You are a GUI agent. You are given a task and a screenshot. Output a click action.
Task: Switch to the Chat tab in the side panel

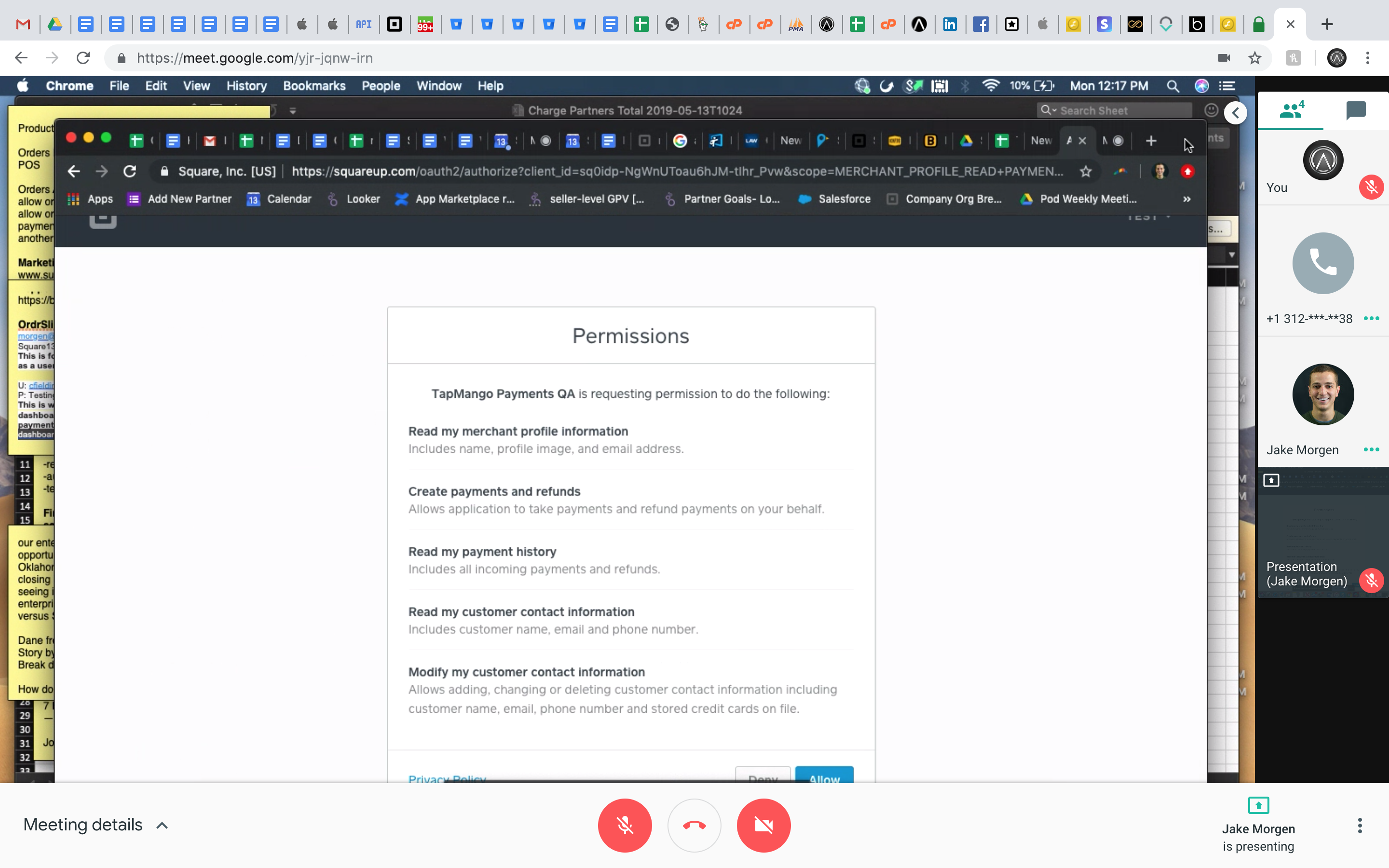coord(1356,109)
